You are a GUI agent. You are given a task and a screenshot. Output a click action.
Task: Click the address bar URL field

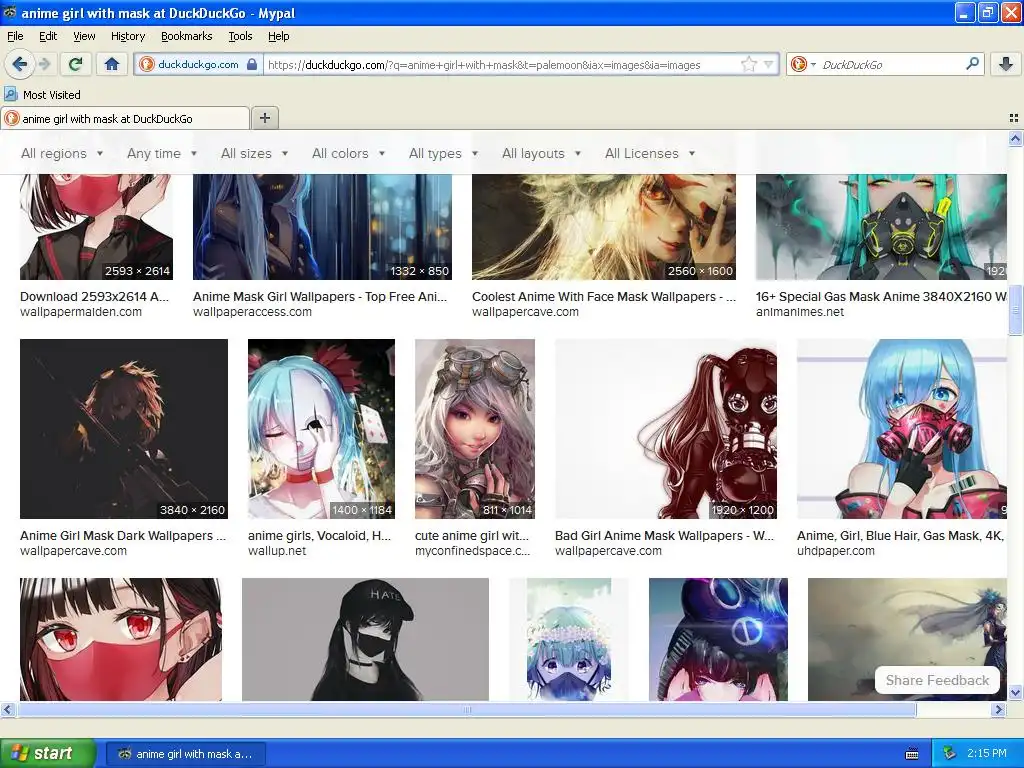pos(502,65)
